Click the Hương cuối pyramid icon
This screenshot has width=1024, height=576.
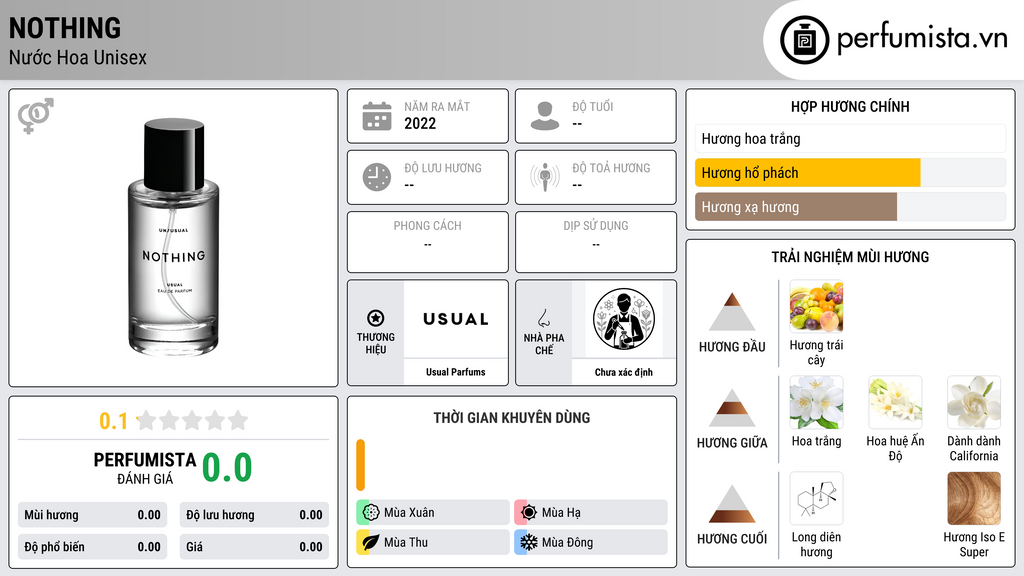tap(732, 504)
